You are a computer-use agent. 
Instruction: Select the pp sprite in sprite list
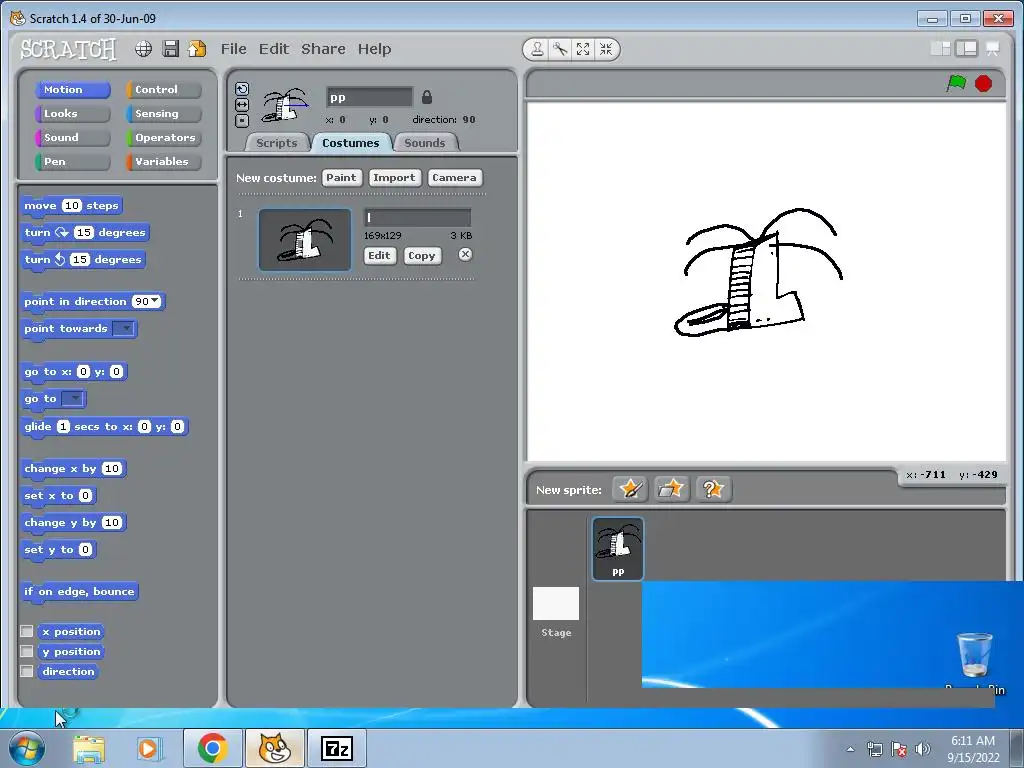coord(618,549)
